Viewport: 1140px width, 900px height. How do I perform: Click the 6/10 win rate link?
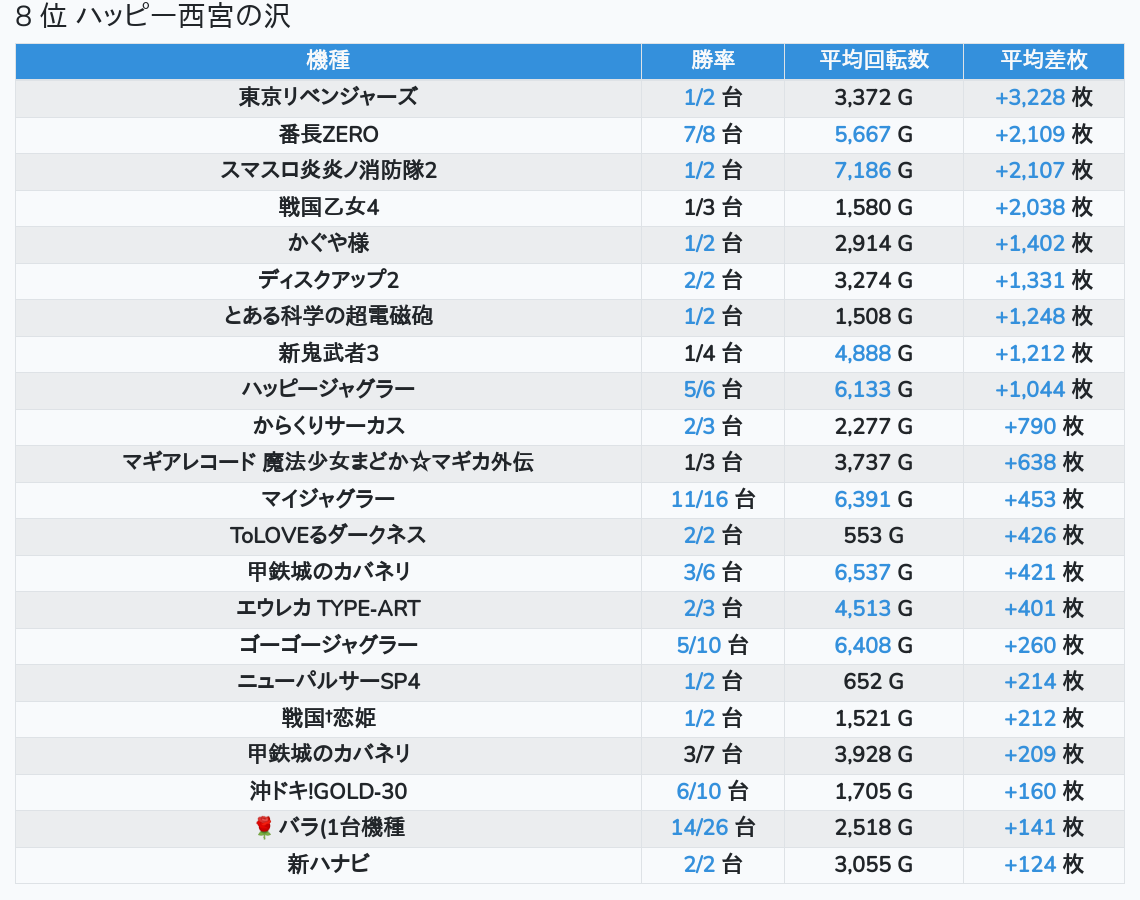coord(699,791)
